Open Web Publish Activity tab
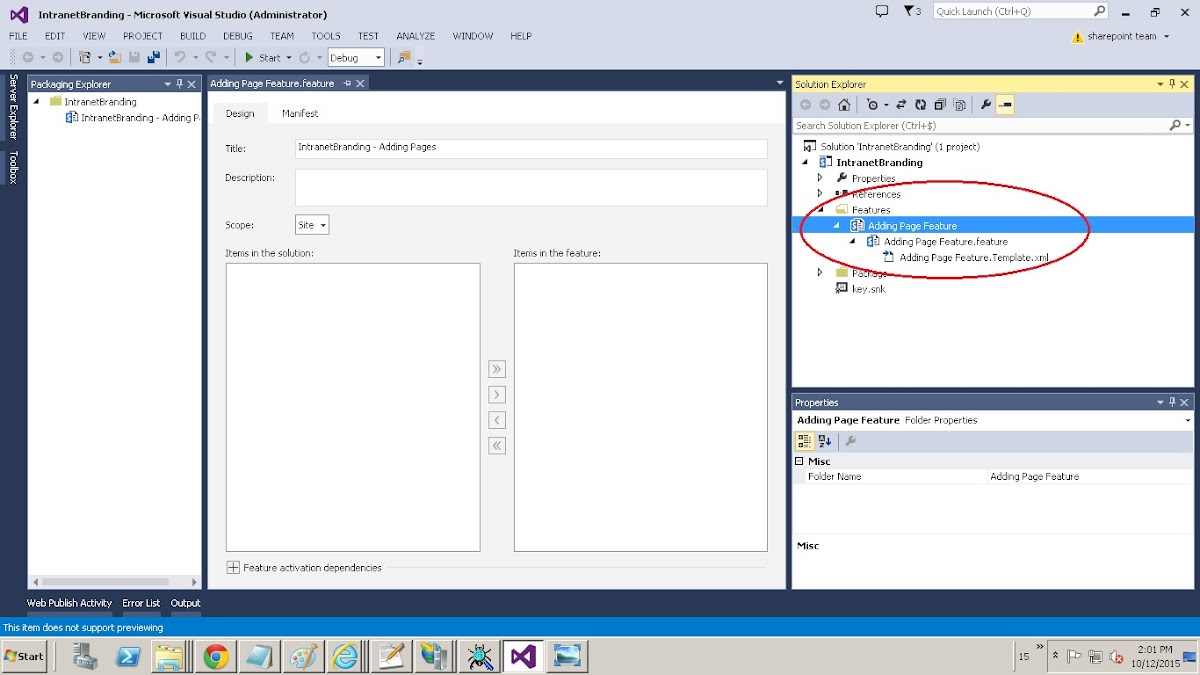 pyautogui.click(x=69, y=603)
